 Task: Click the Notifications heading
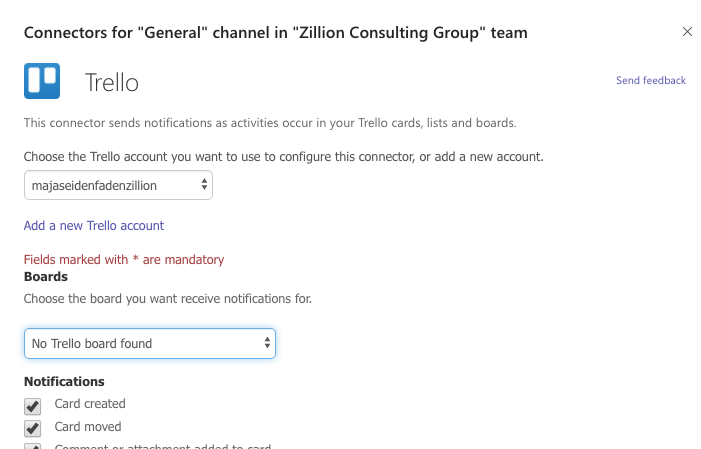click(64, 381)
